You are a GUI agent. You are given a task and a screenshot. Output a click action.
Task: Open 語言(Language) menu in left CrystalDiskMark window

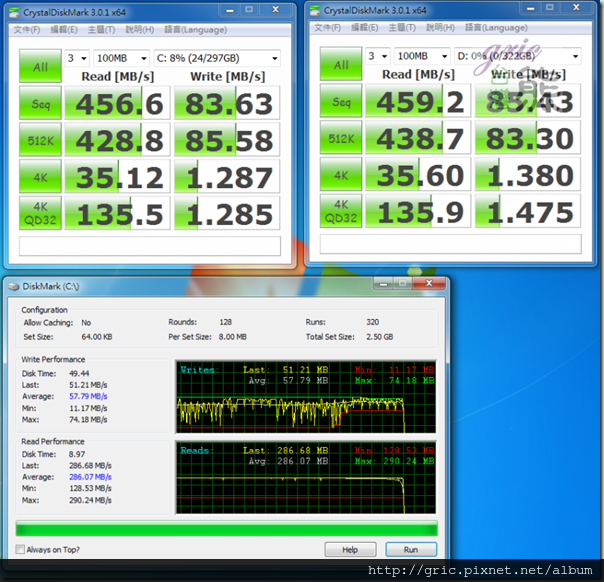click(x=195, y=30)
